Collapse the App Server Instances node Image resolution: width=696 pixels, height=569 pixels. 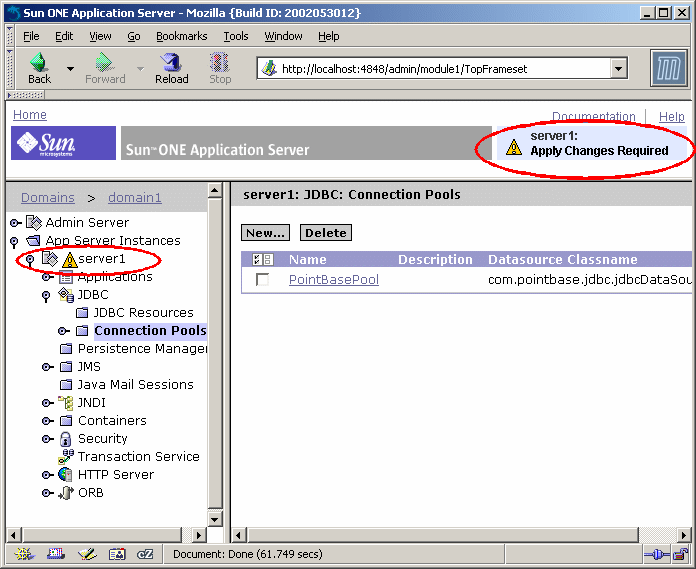tap(14, 242)
